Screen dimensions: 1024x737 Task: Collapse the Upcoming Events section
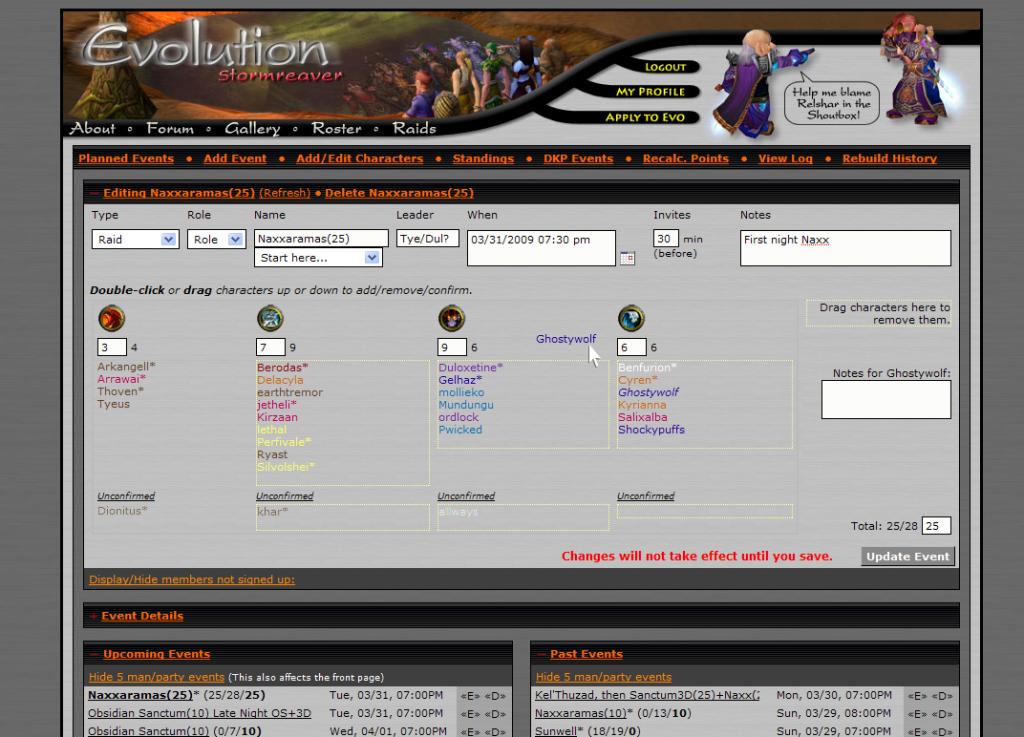tap(94, 655)
